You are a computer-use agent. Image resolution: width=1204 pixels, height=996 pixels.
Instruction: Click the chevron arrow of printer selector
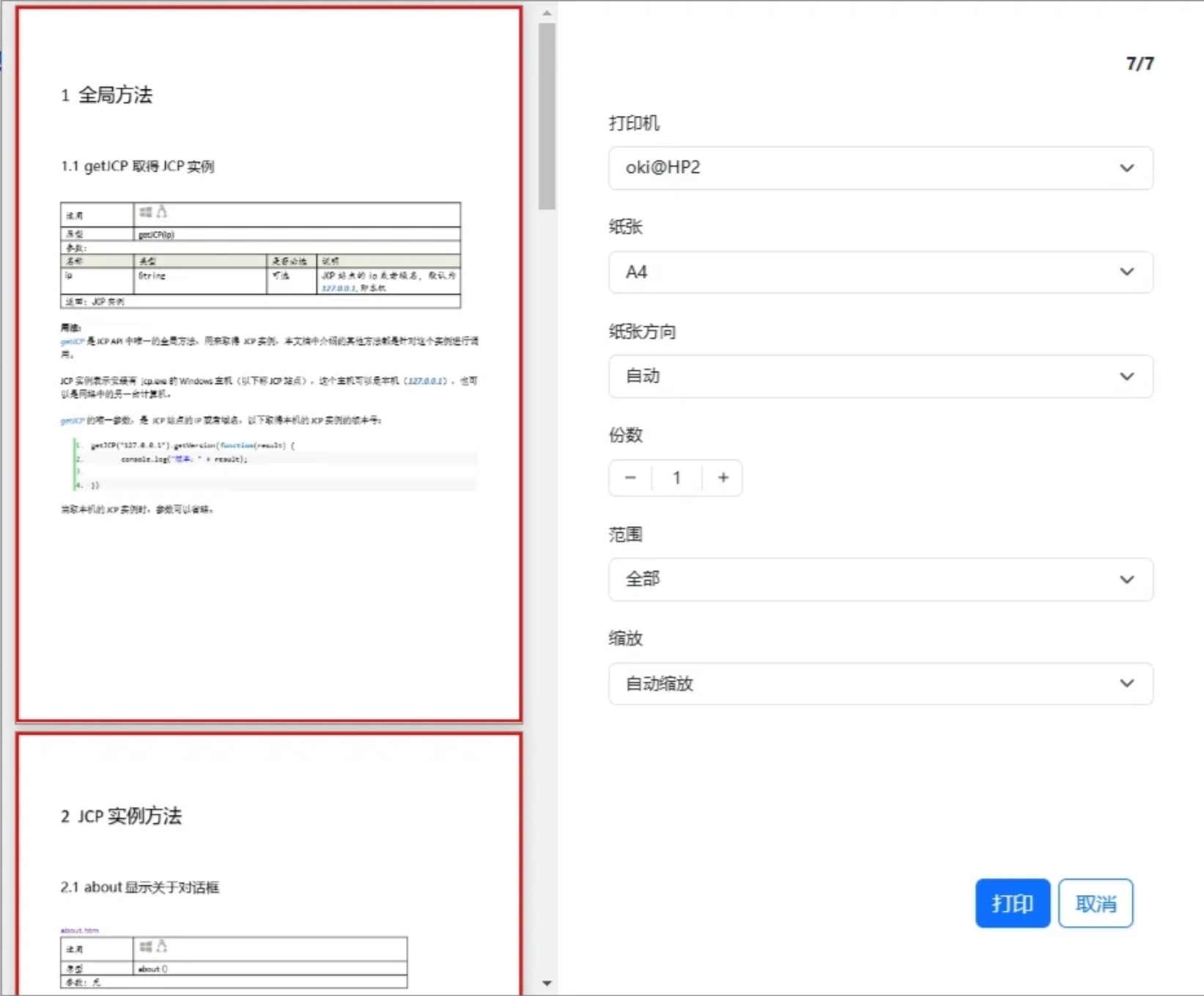[x=1126, y=168]
